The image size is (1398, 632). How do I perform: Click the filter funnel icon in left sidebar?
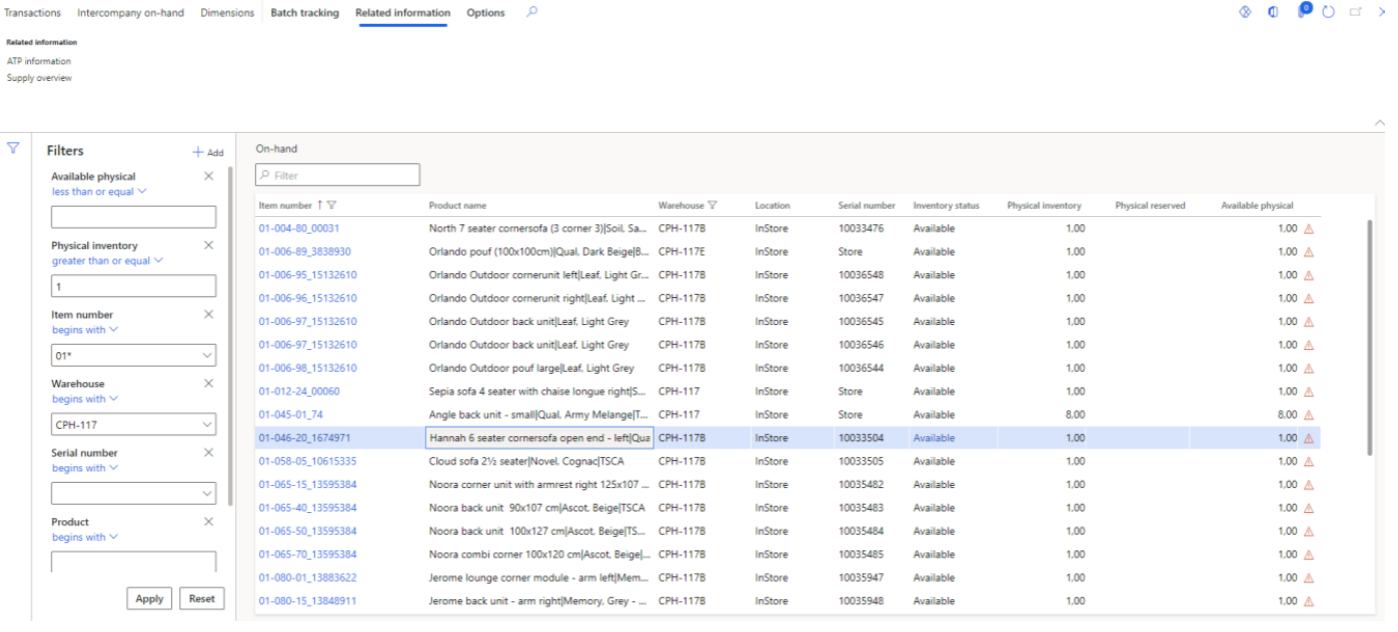tap(13, 147)
